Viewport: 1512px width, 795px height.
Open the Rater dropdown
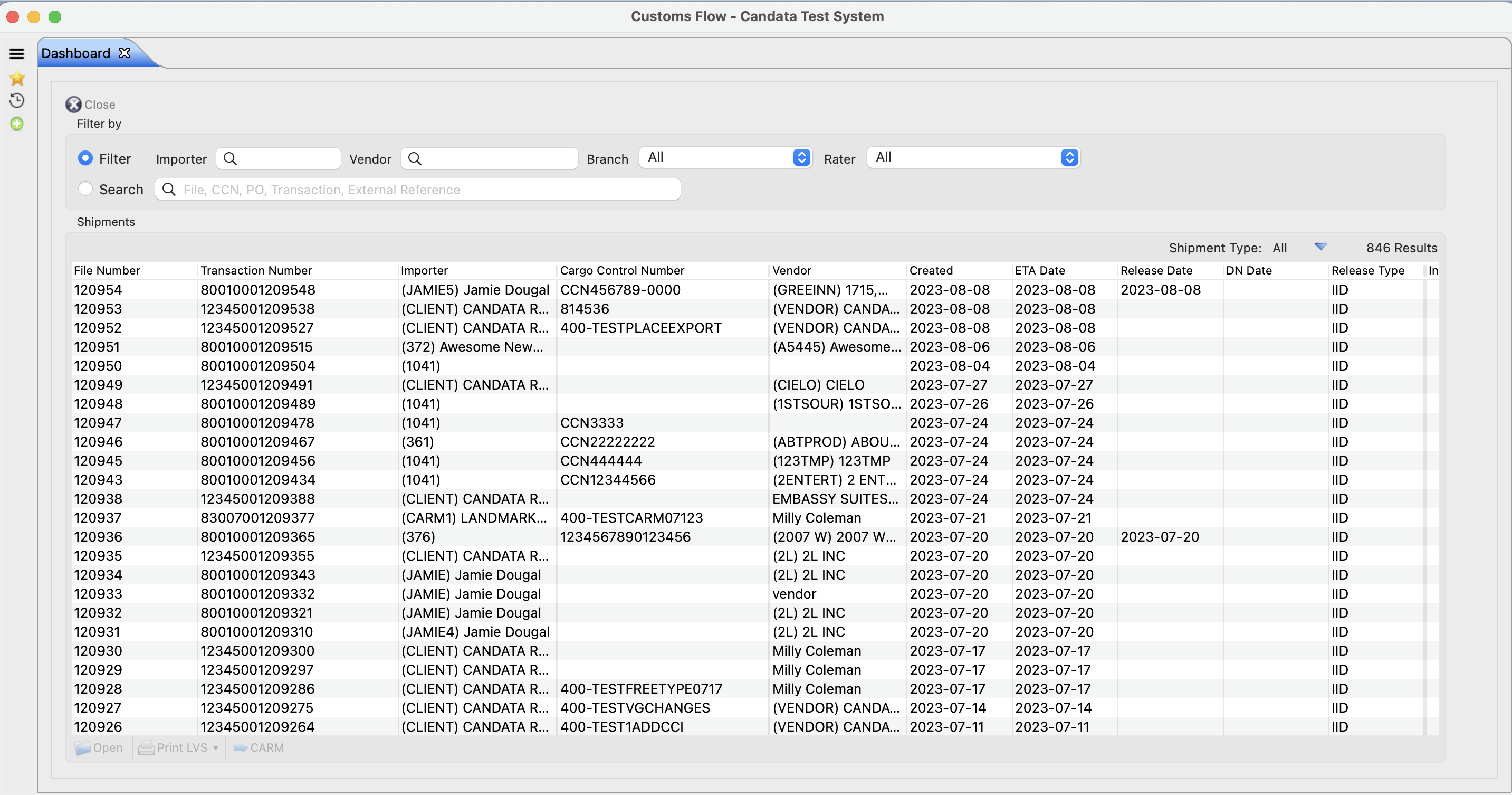pyautogui.click(x=973, y=157)
